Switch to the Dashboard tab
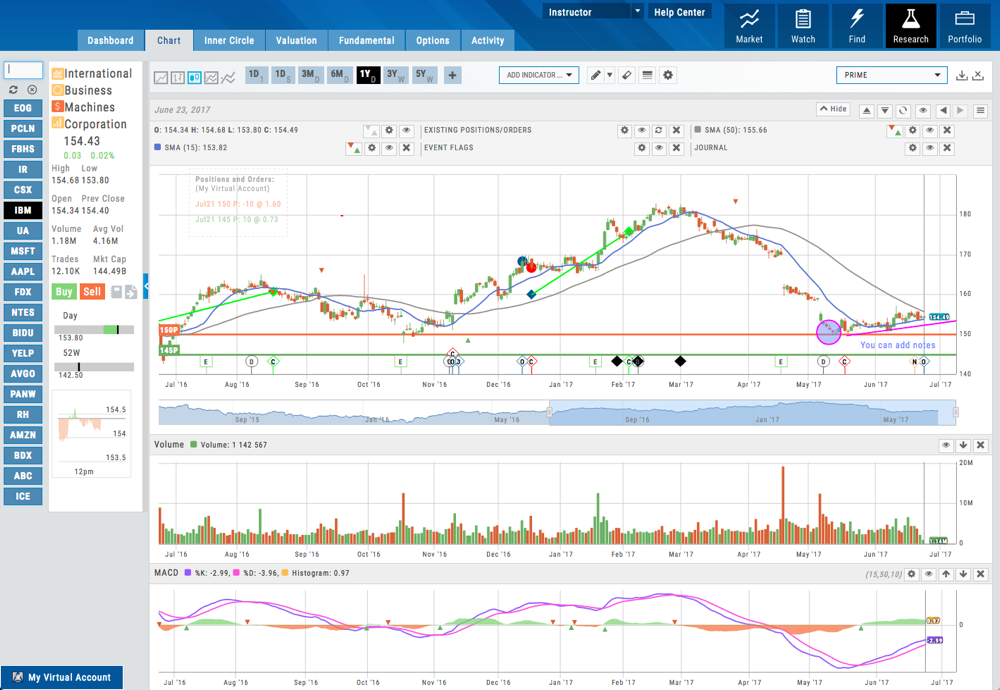This screenshot has height=690, width=1000. coord(110,40)
